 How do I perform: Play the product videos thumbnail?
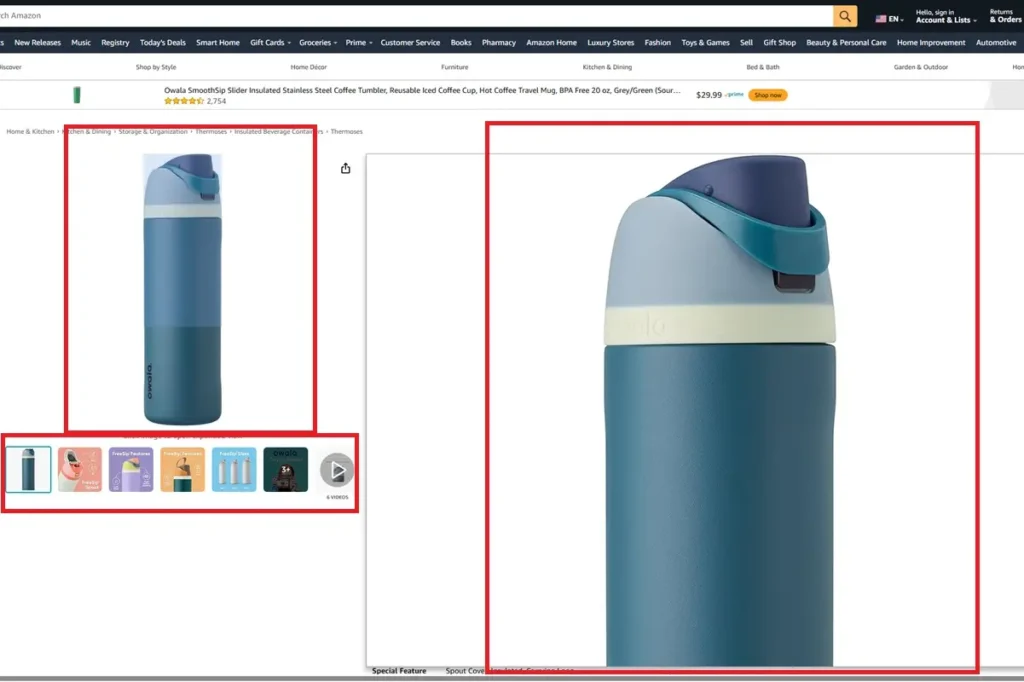click(337, 470)
